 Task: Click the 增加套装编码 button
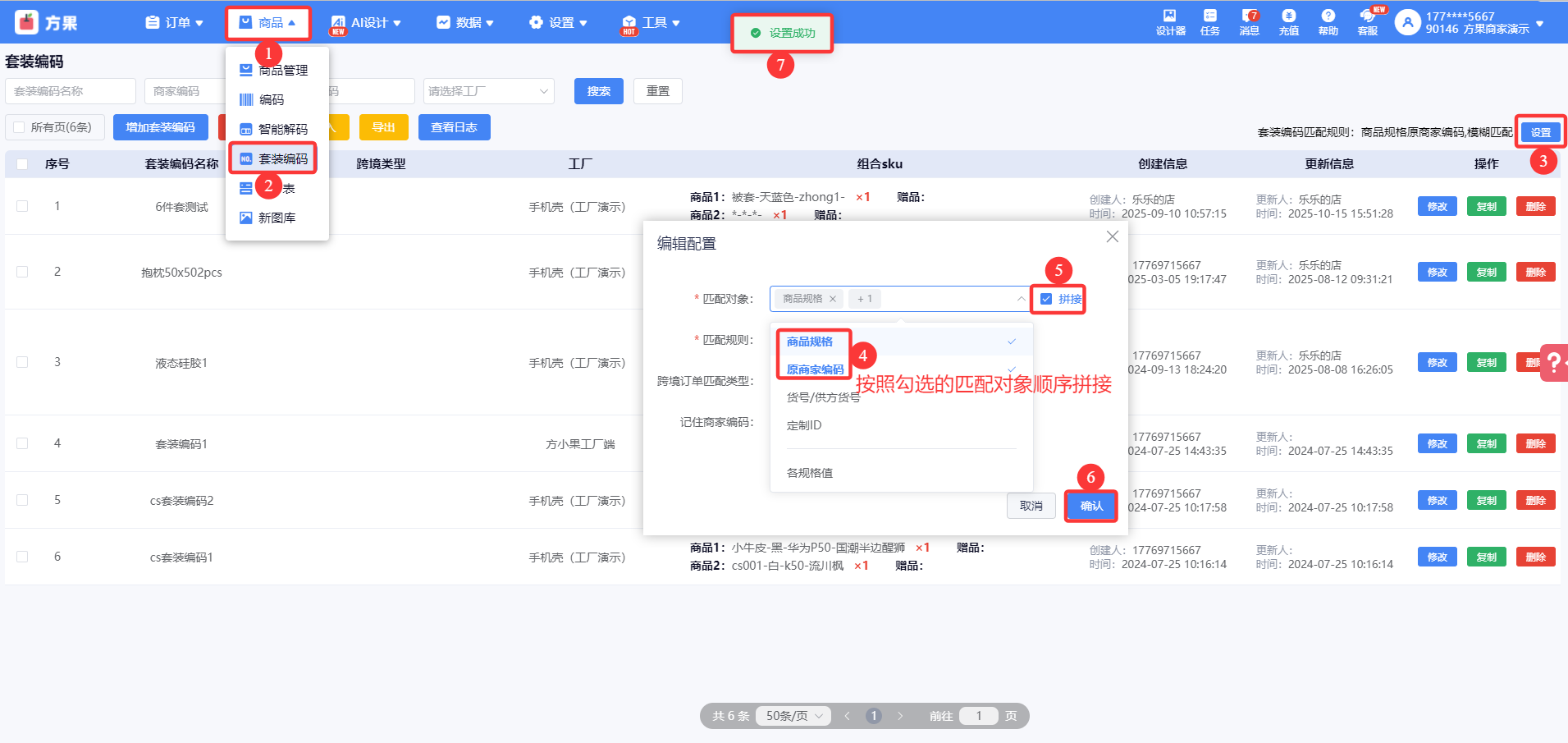(160, 127)
